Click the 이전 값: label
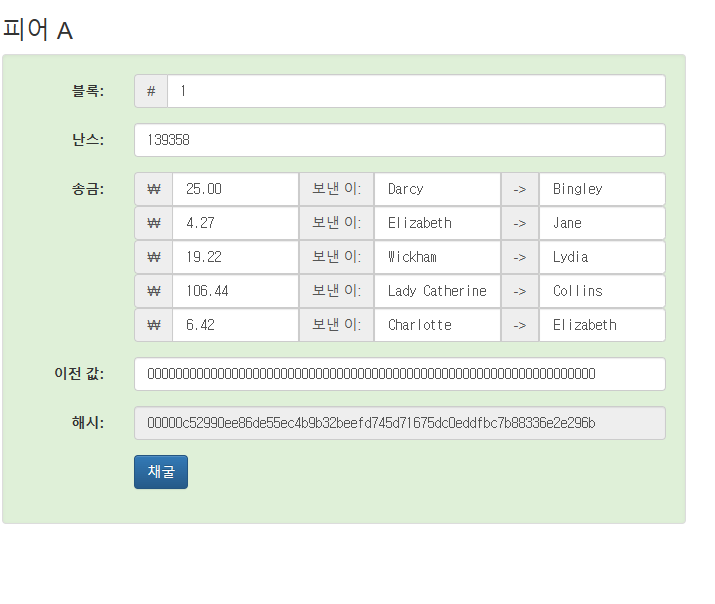This screenshot has height=604, width=715. click(79, 374)
